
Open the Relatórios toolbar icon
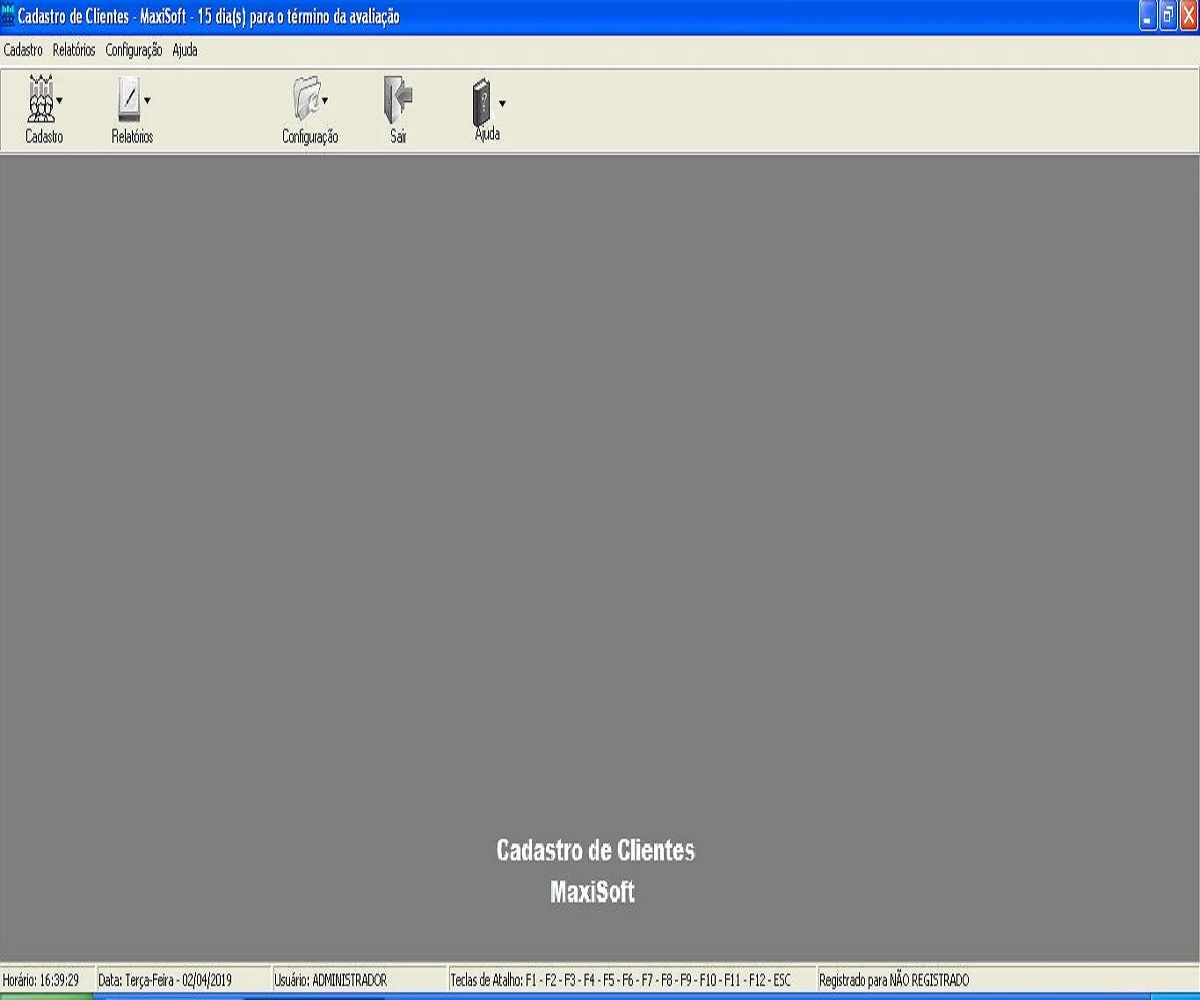click(129, 100)
